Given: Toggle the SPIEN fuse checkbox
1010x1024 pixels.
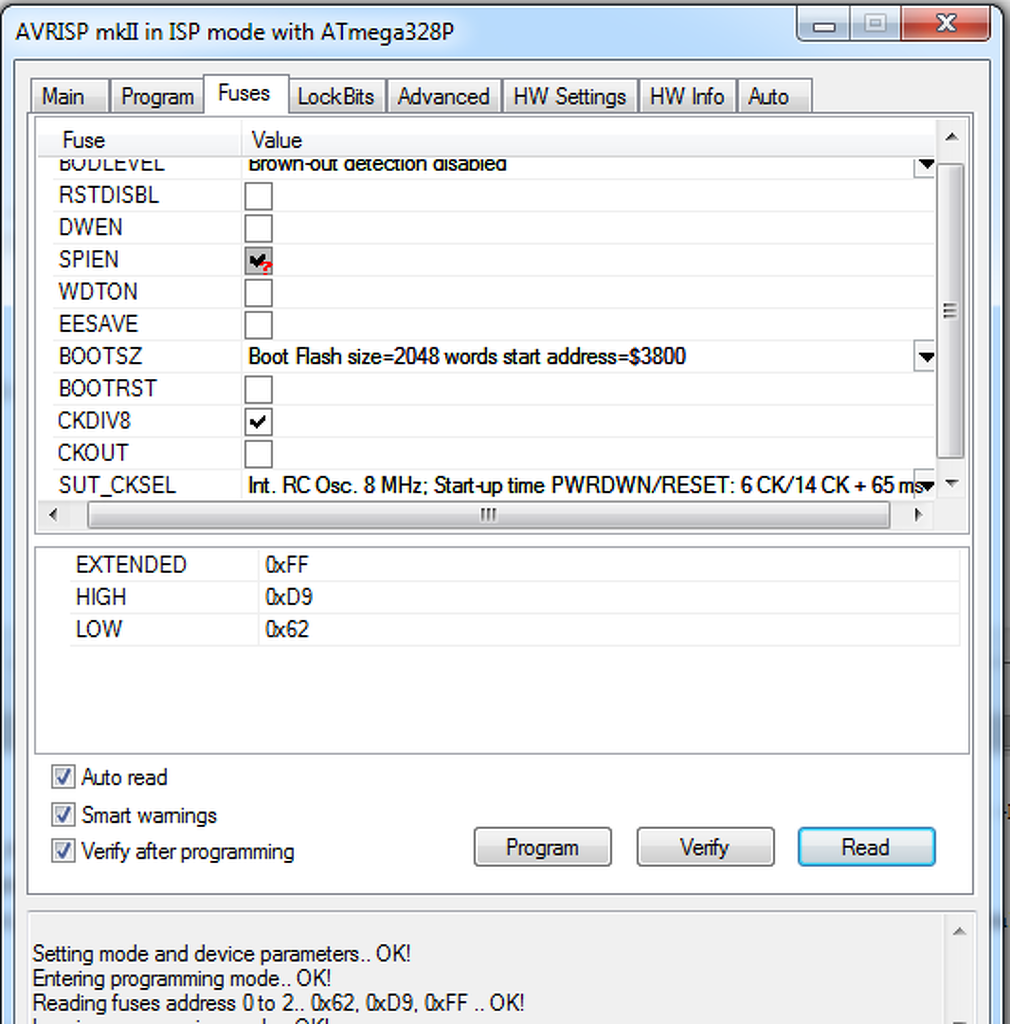Looking at the screenshot, I should coord(259,260).
